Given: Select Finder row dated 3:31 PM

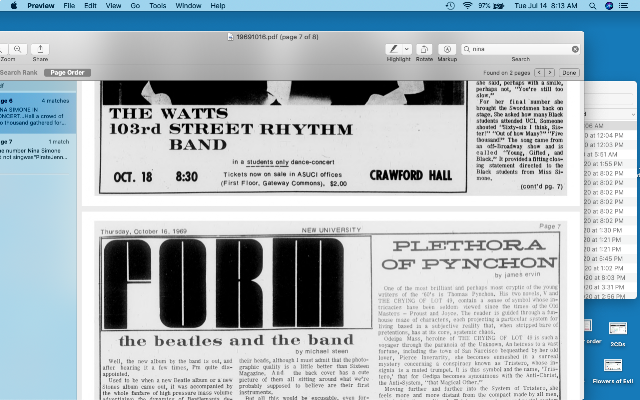Looking at the screenshot, I should (610, 287).
